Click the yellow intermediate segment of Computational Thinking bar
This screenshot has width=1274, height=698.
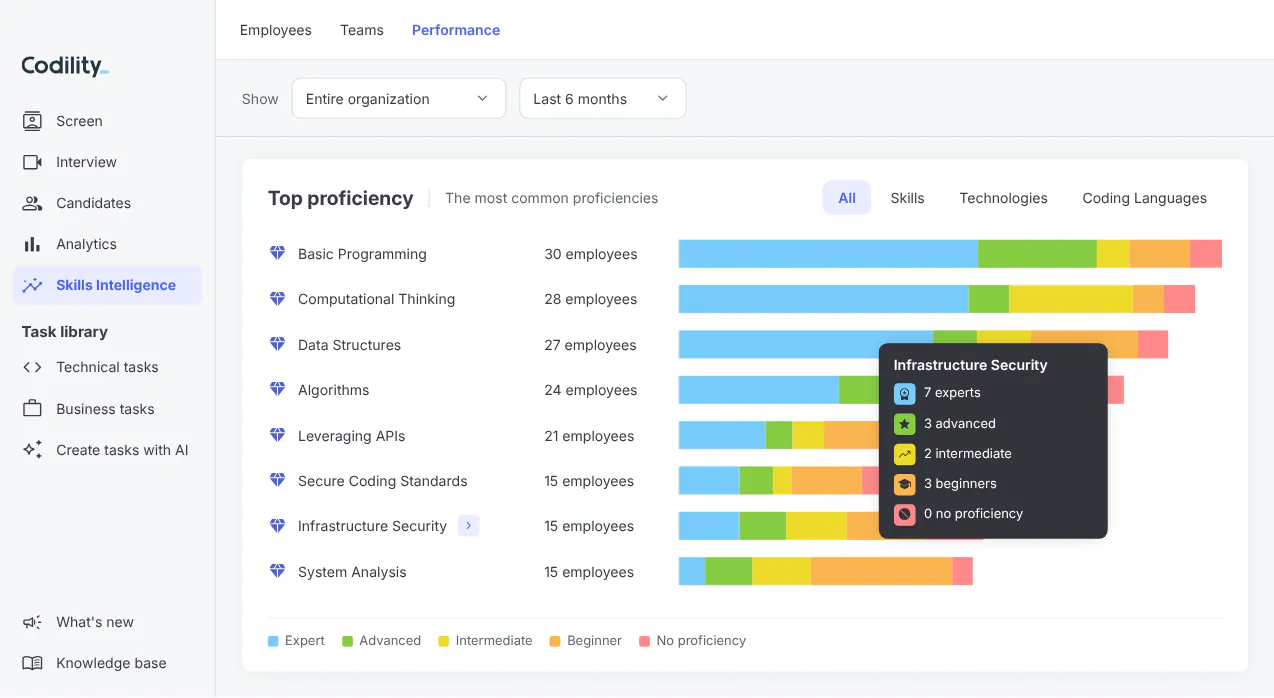pyautogui.click(x=1071, y=299)
